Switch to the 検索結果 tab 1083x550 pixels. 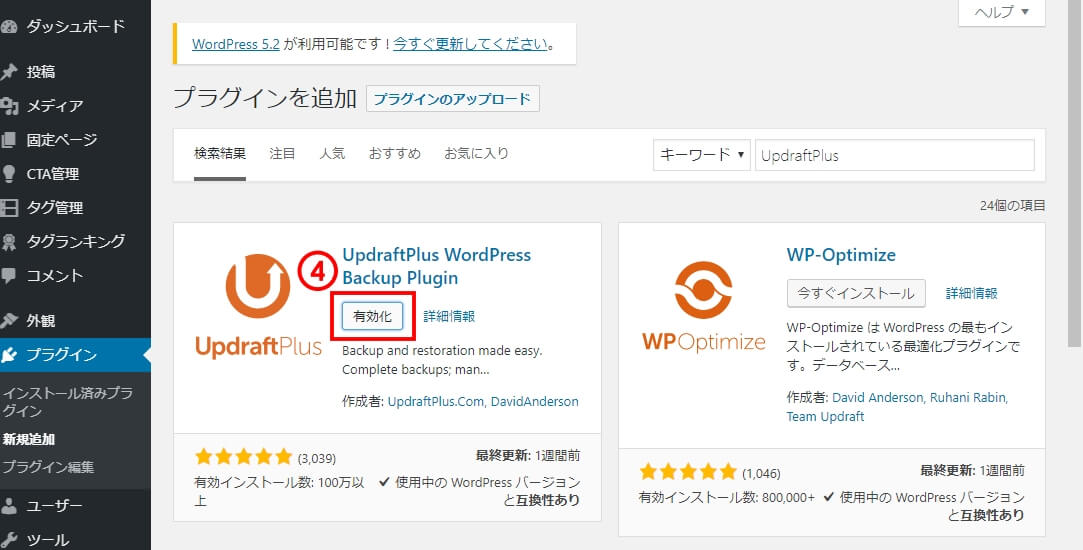coord(220,153)
